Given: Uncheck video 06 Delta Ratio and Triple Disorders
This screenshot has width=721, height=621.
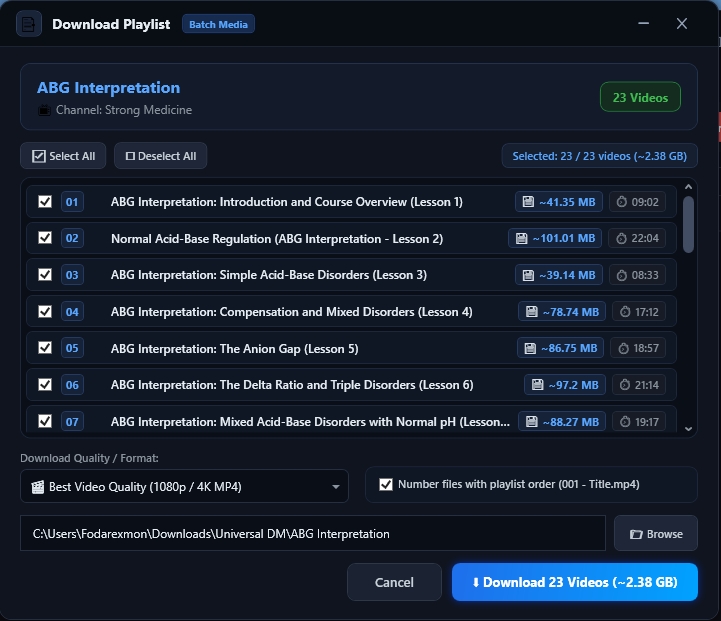Looking at the screenshot, I should coord(45,384).
